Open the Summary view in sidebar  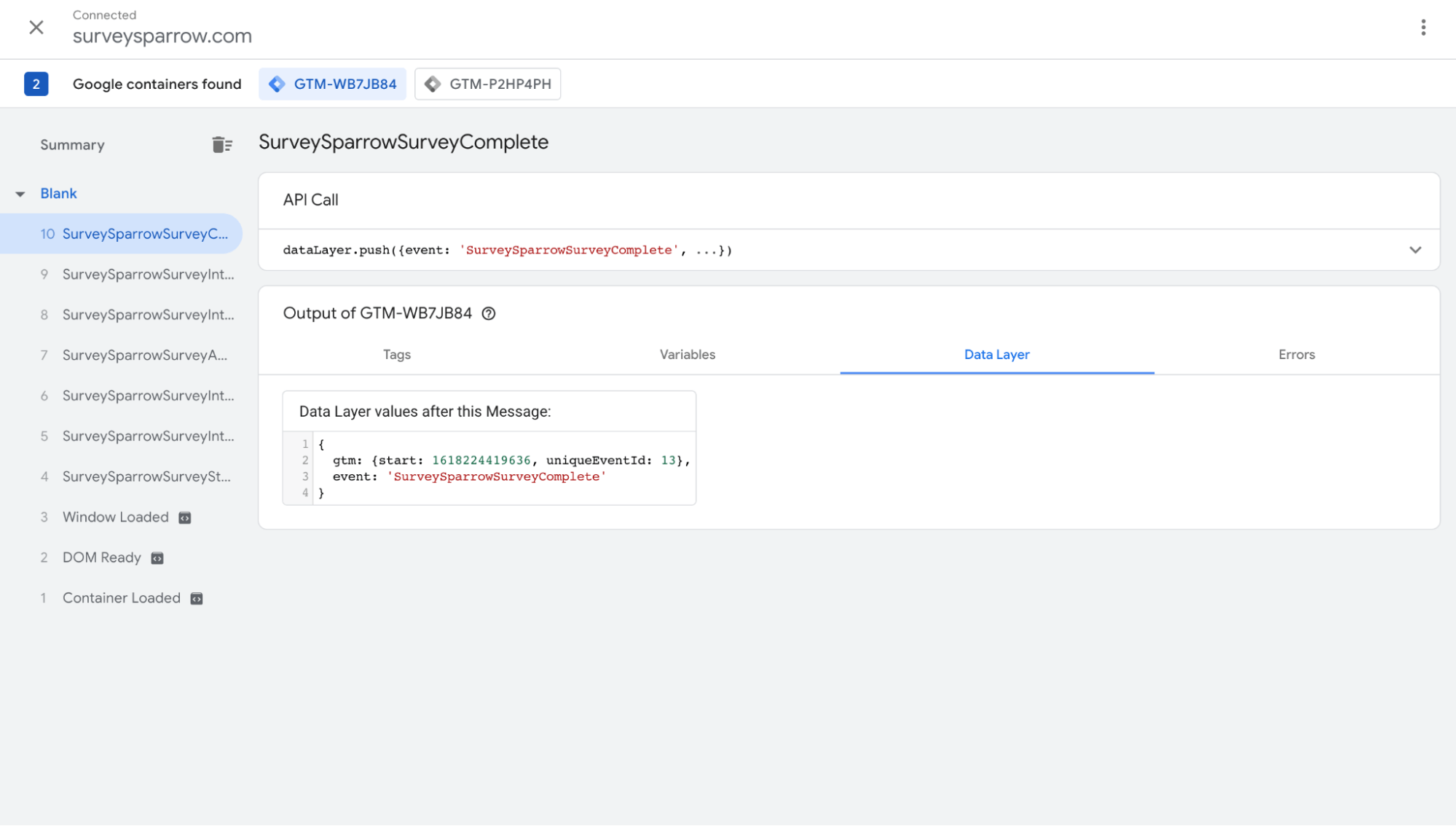(72, 145)
